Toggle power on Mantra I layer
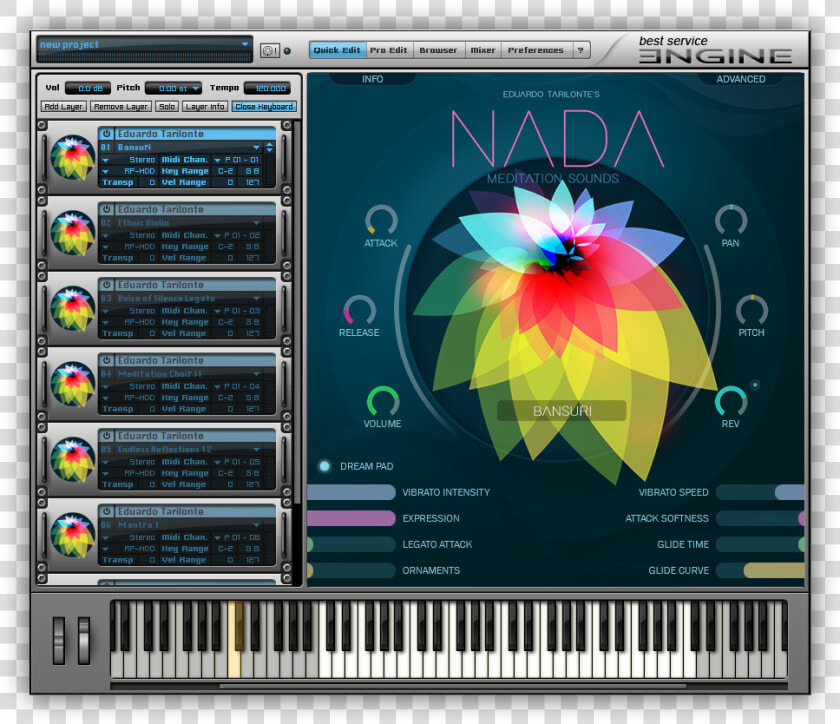 [107, 511]
